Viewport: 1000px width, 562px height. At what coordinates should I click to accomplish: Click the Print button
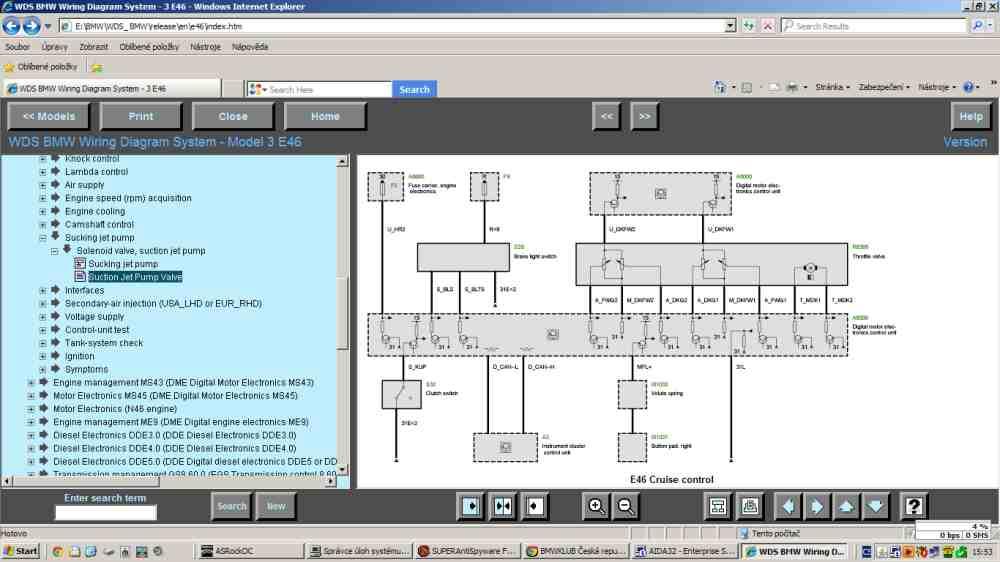pyautogui.click(x=141, y=116)
